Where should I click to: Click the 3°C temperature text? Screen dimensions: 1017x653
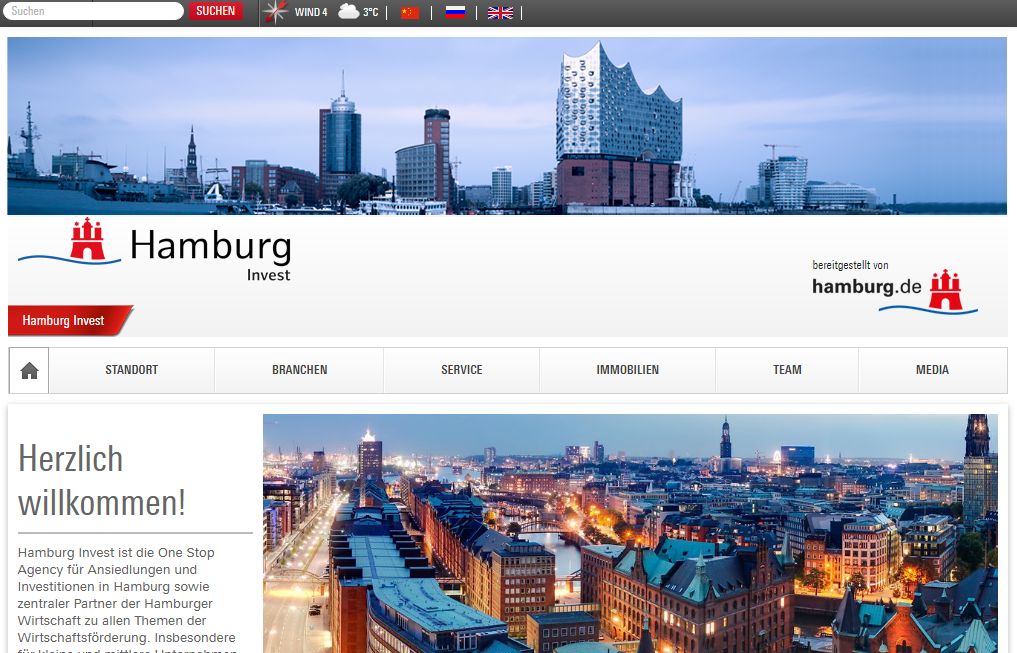coord(370,12)
